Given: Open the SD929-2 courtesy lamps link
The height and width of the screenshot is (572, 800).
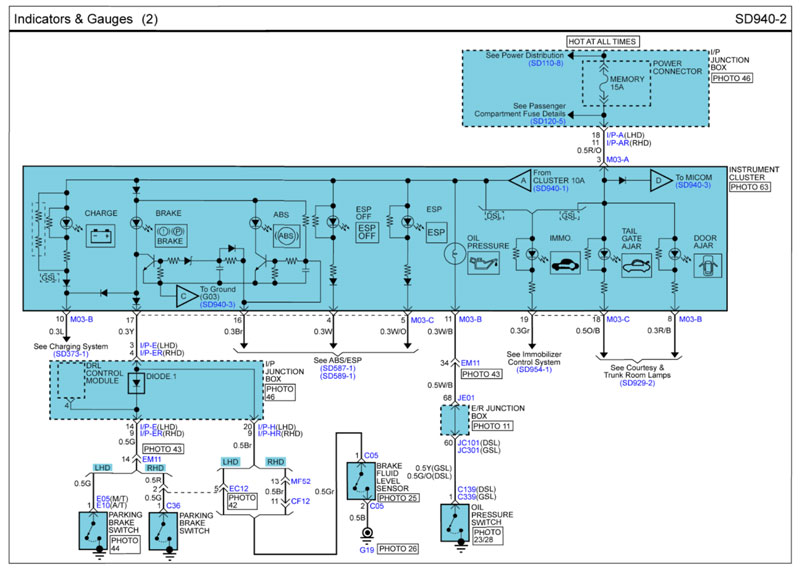Looking at the screenshot, I should (636, 383).
